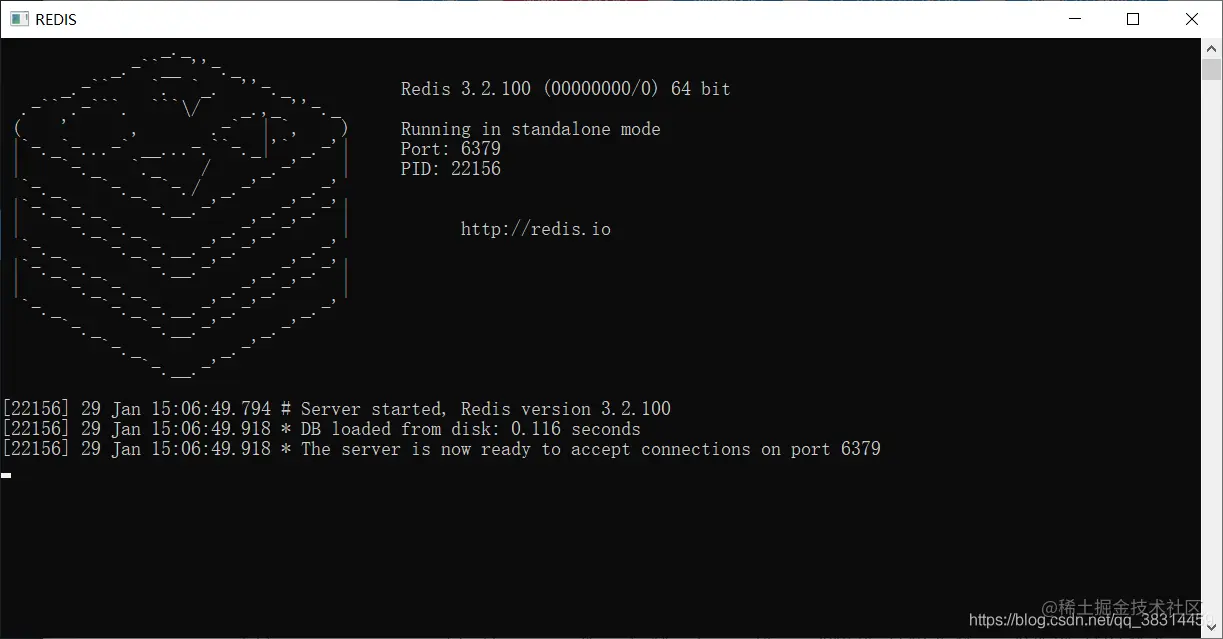Click the REDIS window title text
Image resolution: width=1223 pixels, height=639 pixels.
[x=56, y=20]
